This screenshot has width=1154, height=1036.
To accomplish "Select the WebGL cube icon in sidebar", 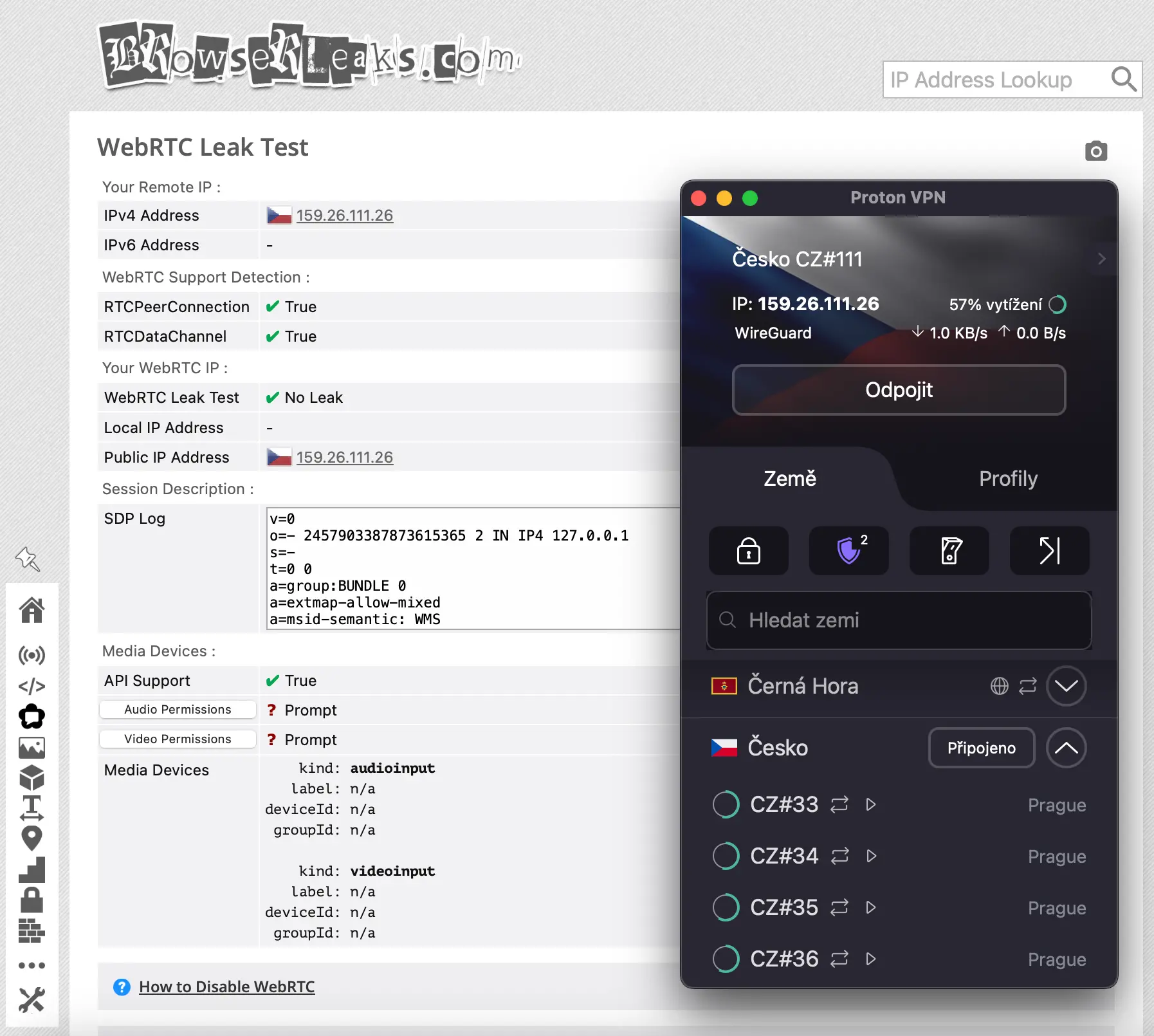I will point(33,778).
